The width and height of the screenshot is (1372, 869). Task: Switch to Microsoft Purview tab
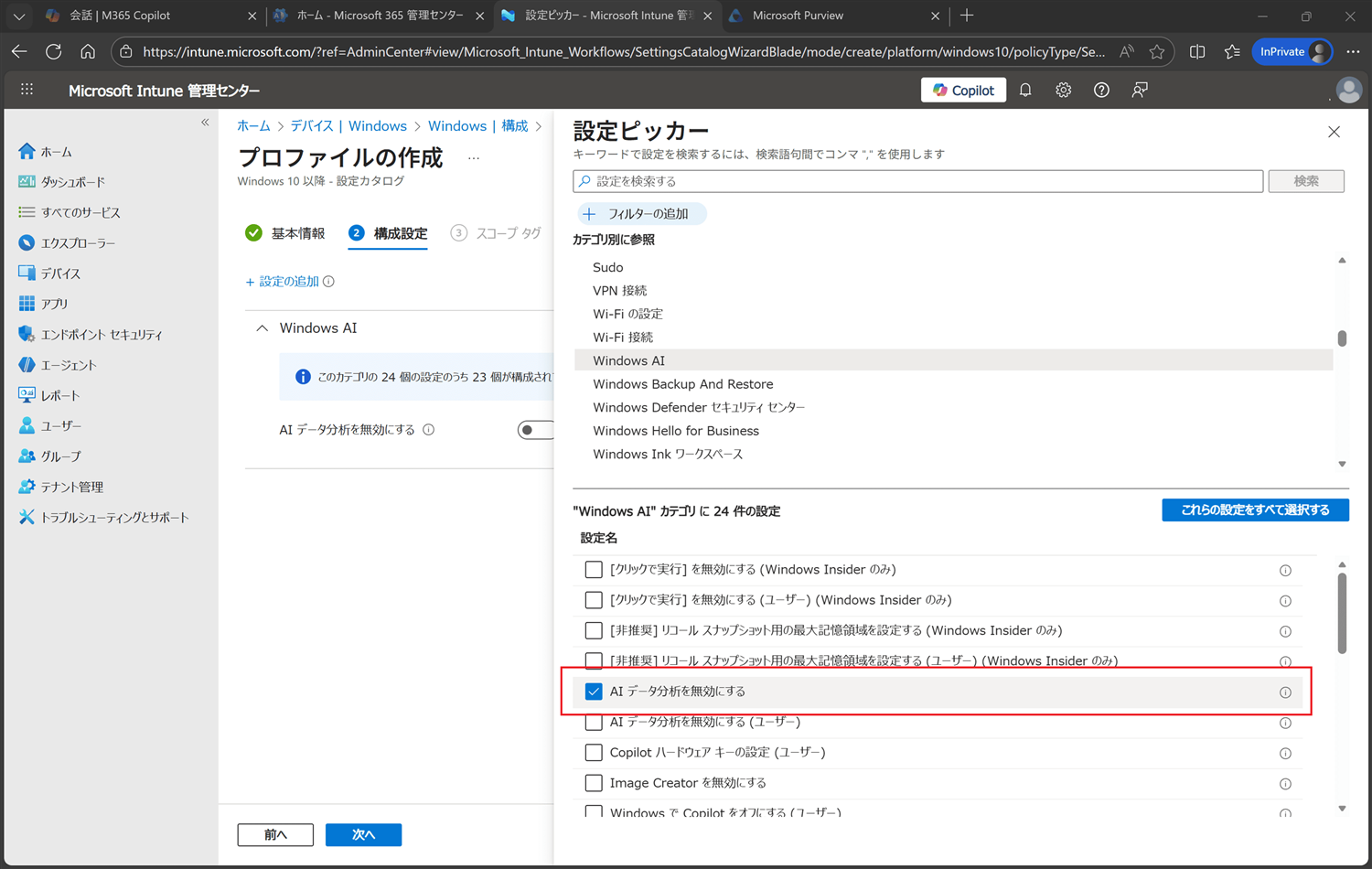pos(834,16)
